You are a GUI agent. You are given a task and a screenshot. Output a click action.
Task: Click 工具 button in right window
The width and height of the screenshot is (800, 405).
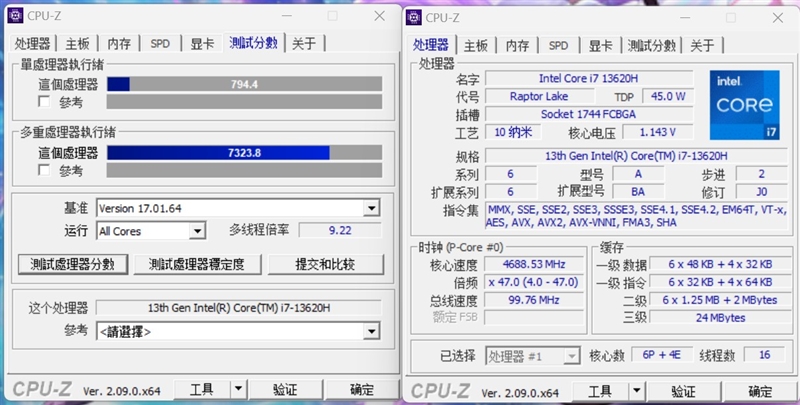(601, 392)
